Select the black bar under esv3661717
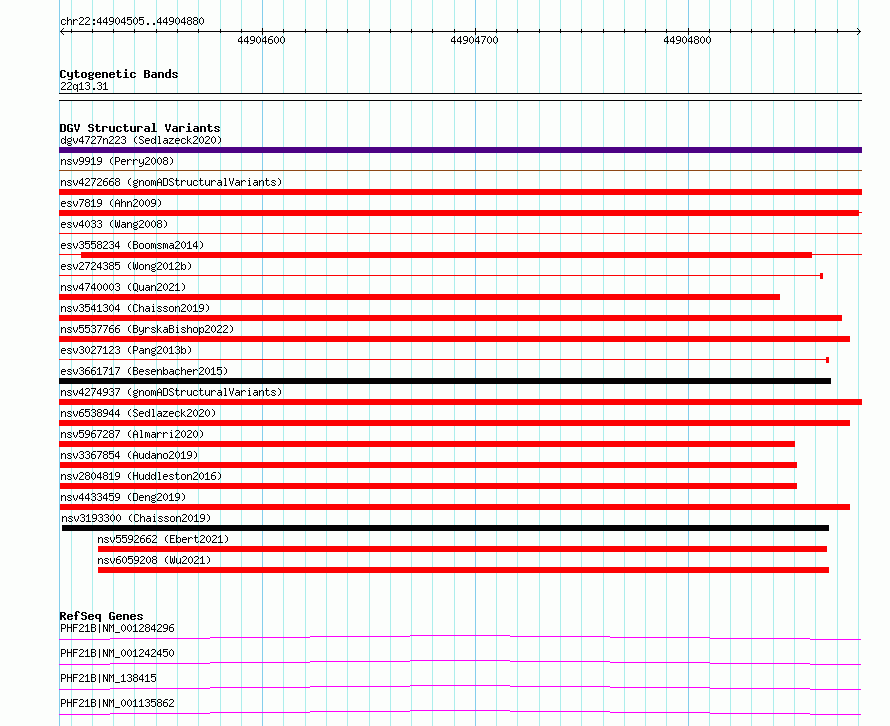The height and width of the screenshot is (726, 890). coord(445,381)
